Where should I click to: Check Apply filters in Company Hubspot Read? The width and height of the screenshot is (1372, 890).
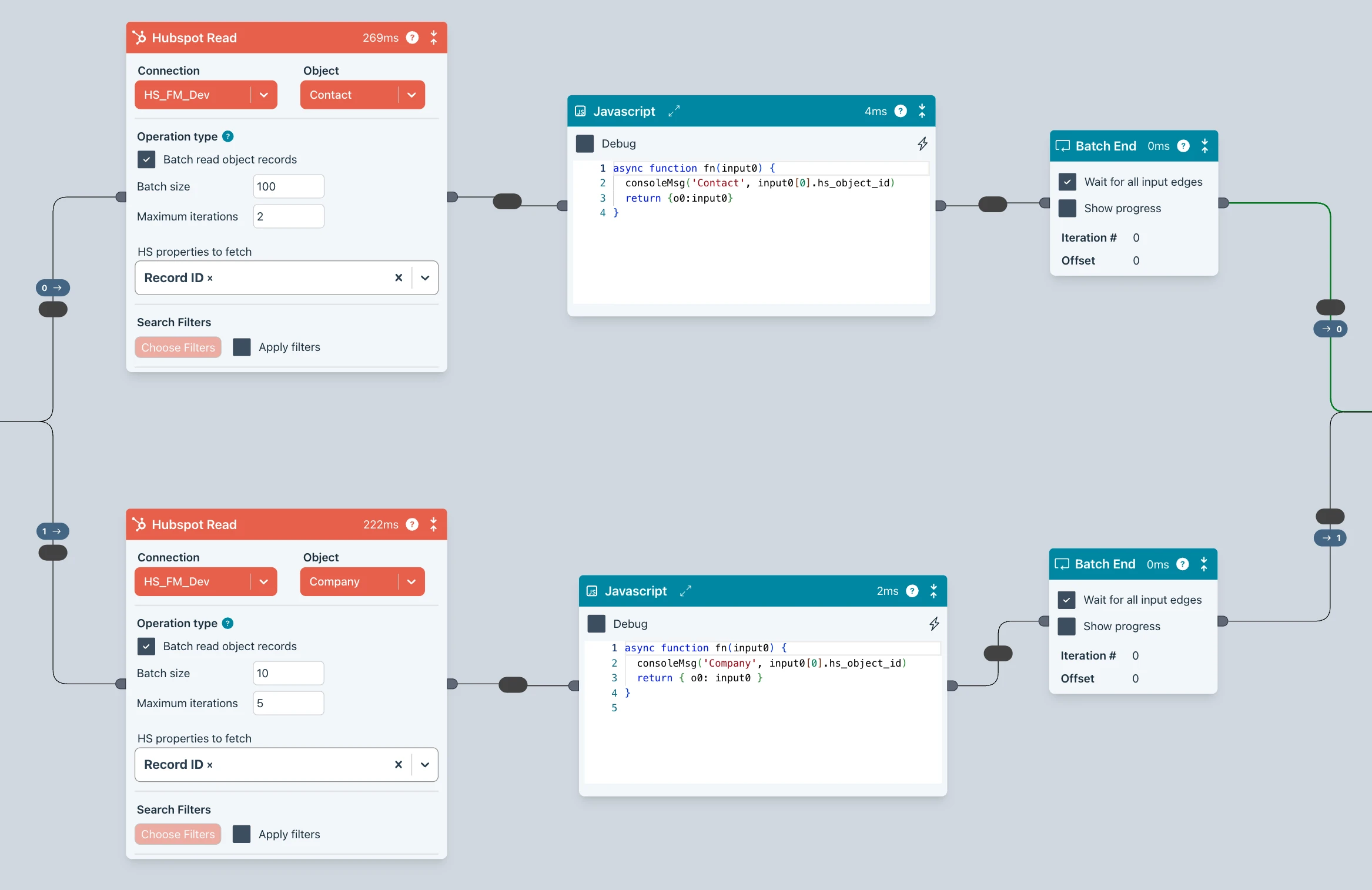pos(242,834)
